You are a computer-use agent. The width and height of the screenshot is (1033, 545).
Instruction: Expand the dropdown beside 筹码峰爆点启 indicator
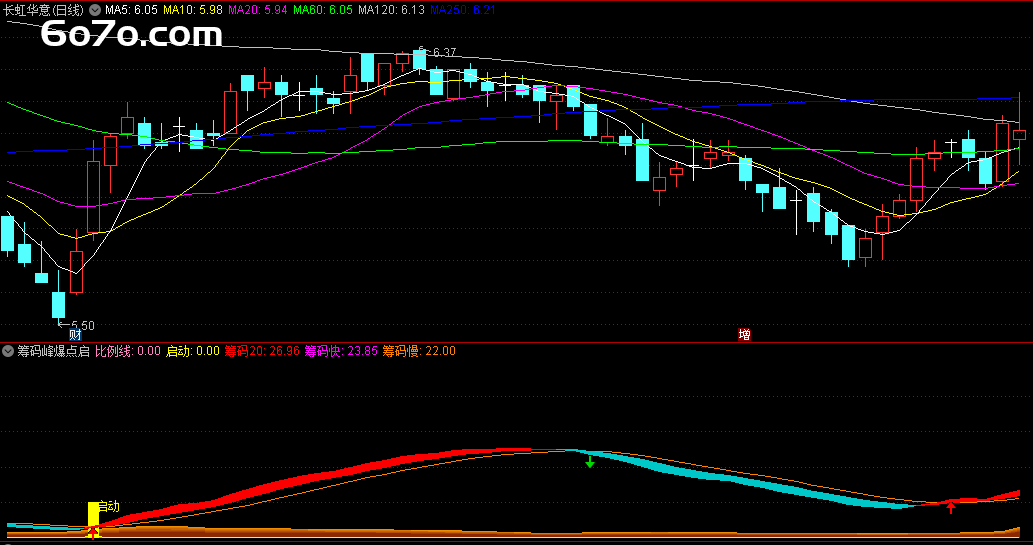(x=8, y=351)
